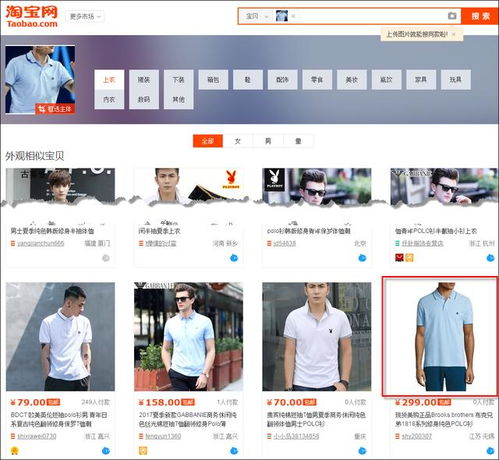Click the orange badge beside the red Tmall badge

[x=409, y=257]
